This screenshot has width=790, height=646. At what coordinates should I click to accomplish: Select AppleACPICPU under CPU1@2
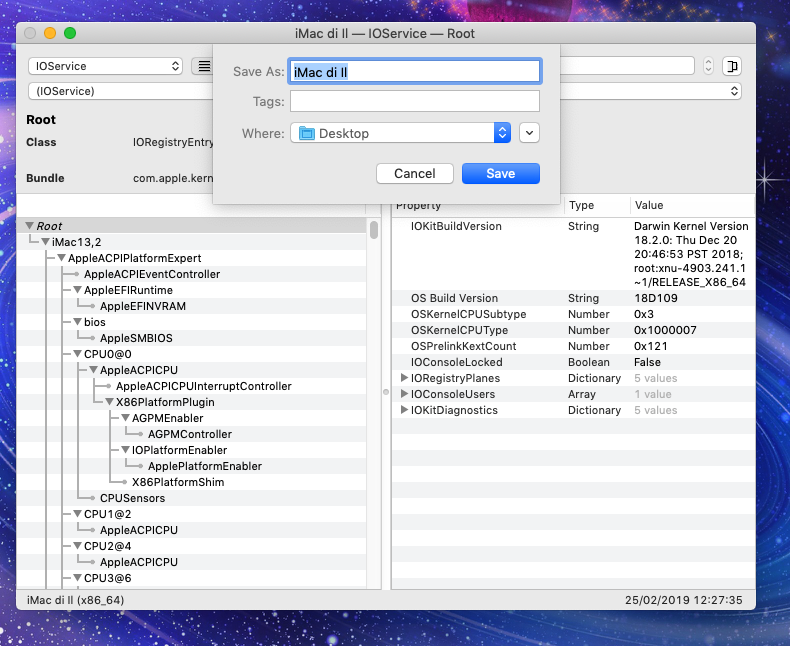(139, 530)
